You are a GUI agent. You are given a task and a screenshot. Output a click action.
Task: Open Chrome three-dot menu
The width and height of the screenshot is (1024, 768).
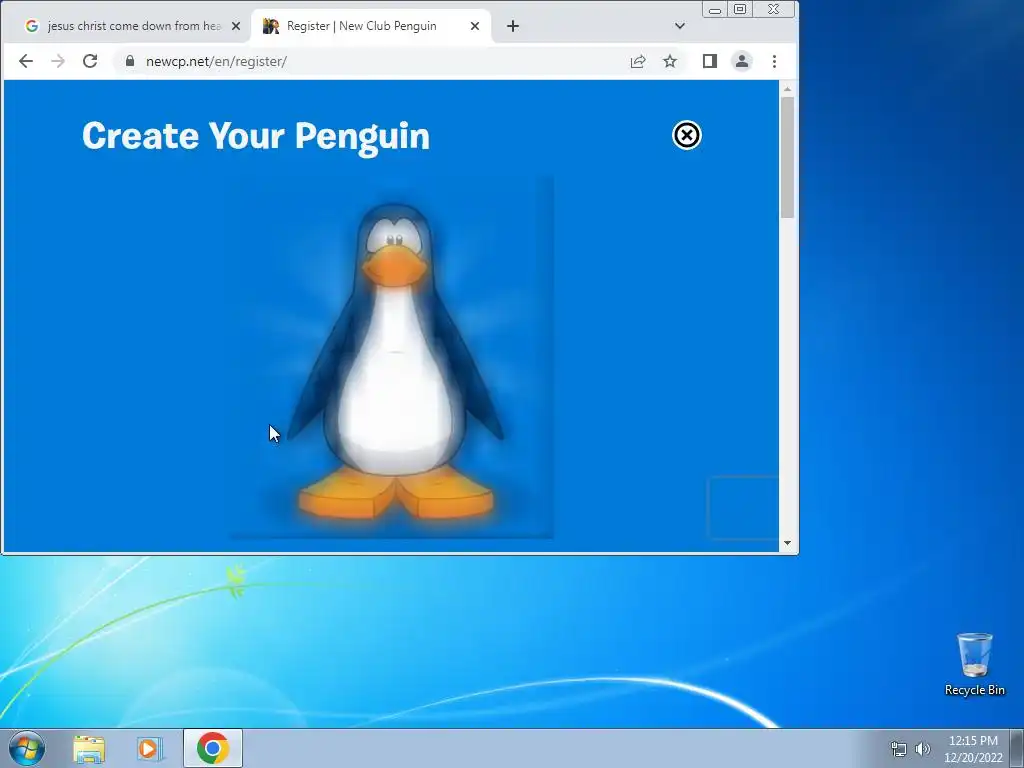[775, 61]
